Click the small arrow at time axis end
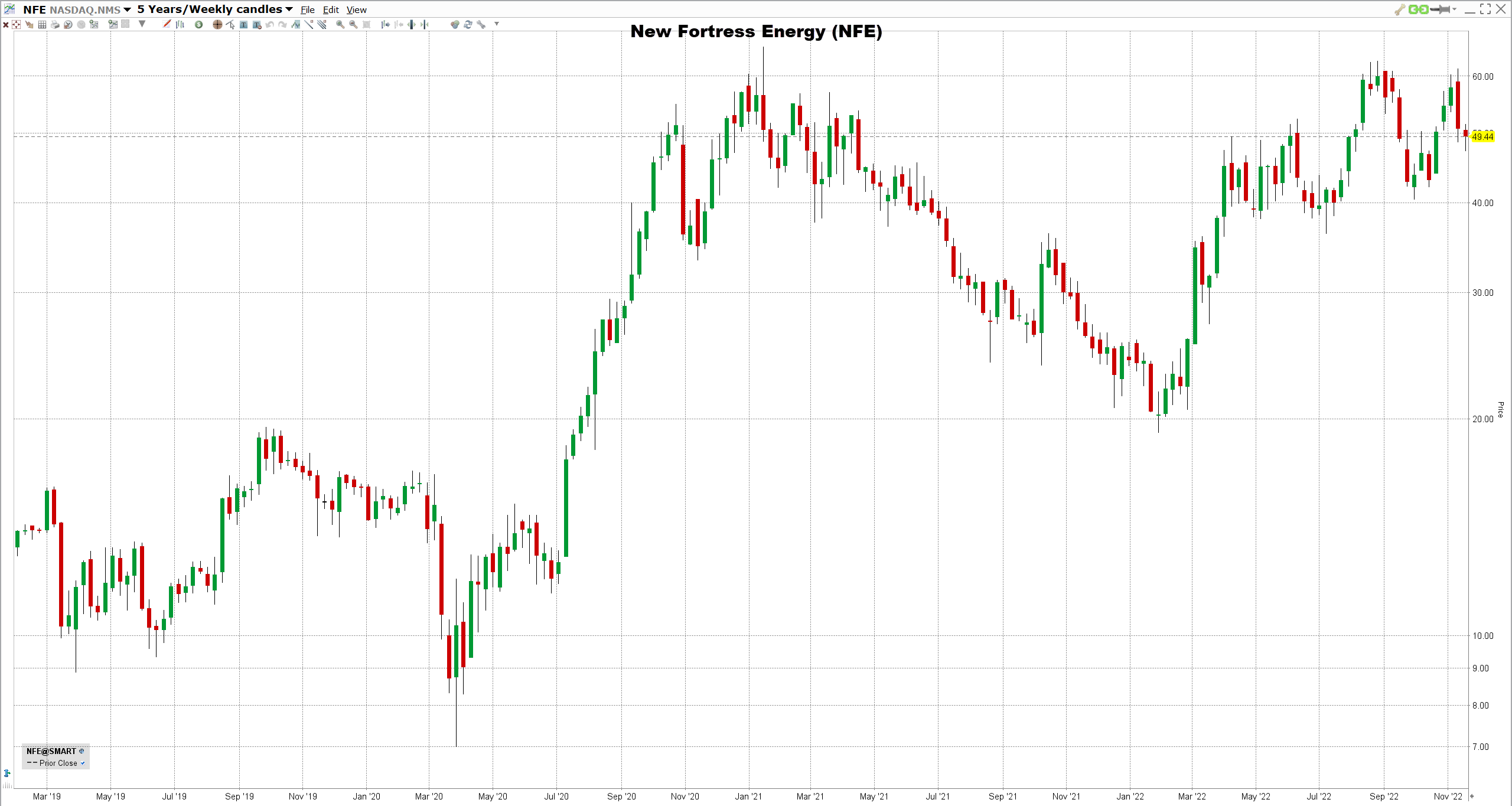Image resolution: width=1512 pixels, height=806 pixels. (x=1472, y=796)
